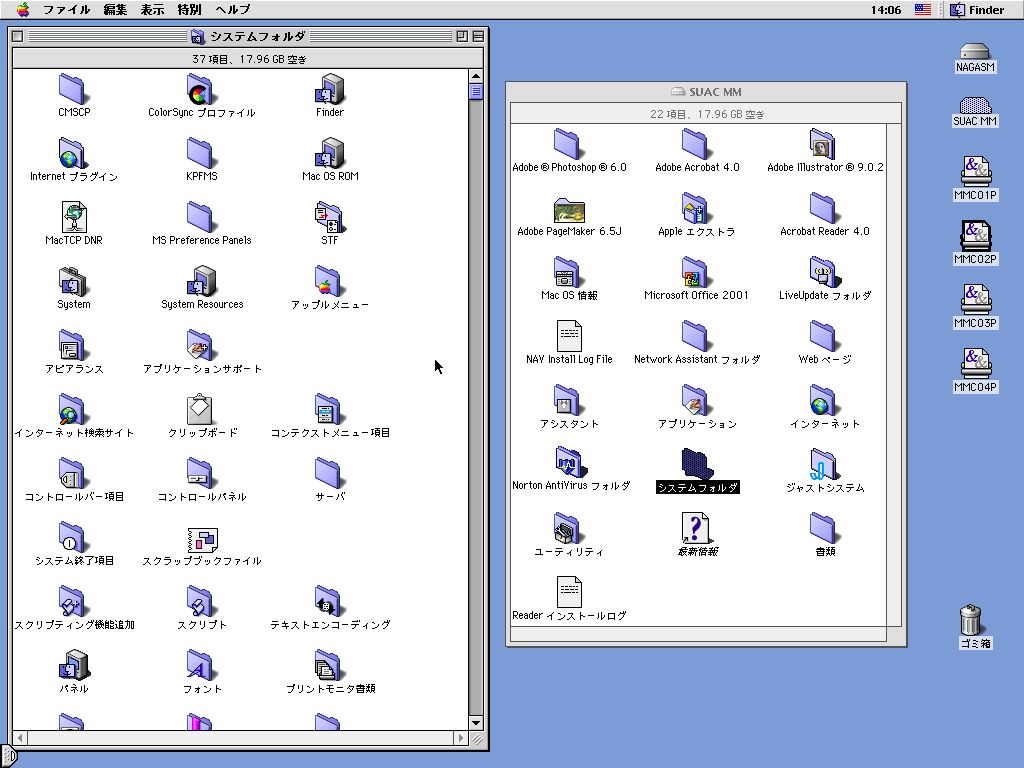Select the Finder file in システムフォルダ
Screen dimensions: 1024x768
pyautogui.click(x=330, y=89)
